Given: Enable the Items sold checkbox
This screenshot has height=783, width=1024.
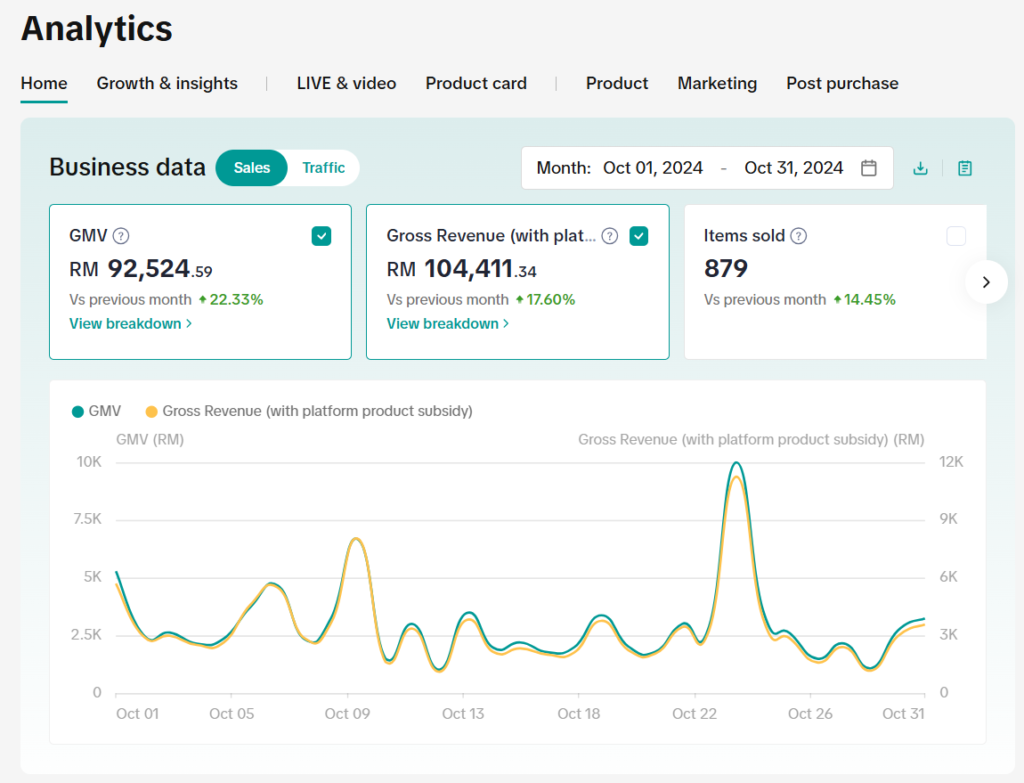Looking at the screenshot, I should 956,236.
